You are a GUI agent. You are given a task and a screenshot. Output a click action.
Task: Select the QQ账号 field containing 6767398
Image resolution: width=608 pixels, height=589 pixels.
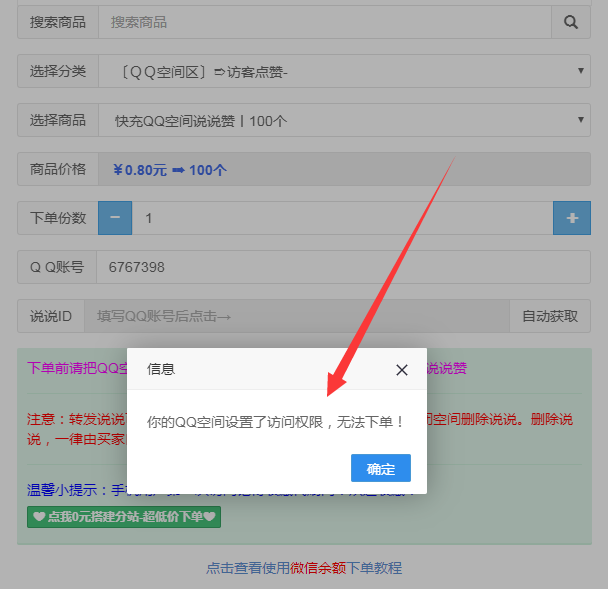(x=342, y=267)
